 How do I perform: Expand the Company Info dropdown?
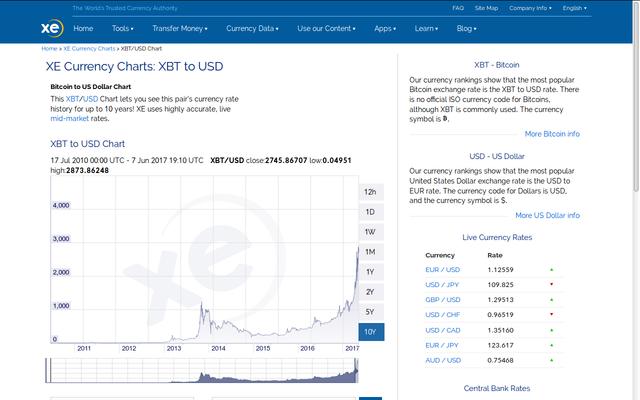click(x=530, y=8)
